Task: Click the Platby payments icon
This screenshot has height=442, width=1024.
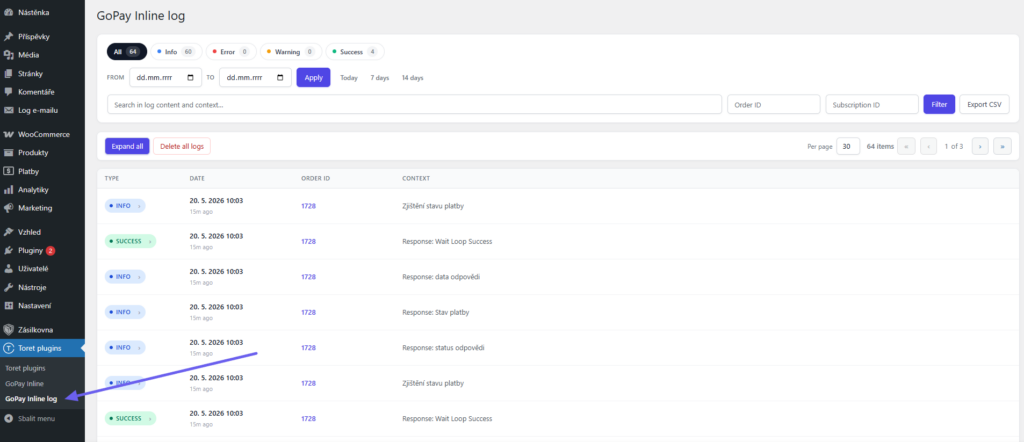Action: tap(8, 172)
